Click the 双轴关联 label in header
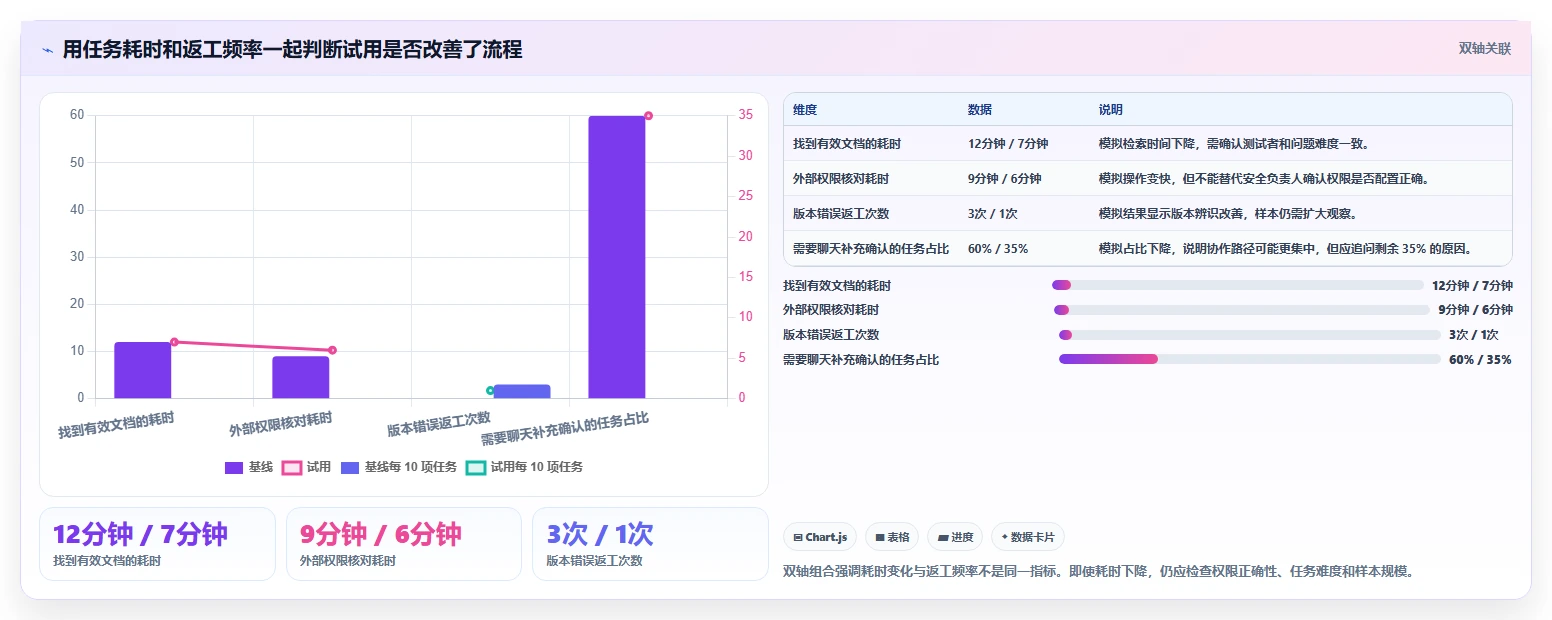Image resolution: width=1552 pixels, height=620 pixels. click(1484, 49)
